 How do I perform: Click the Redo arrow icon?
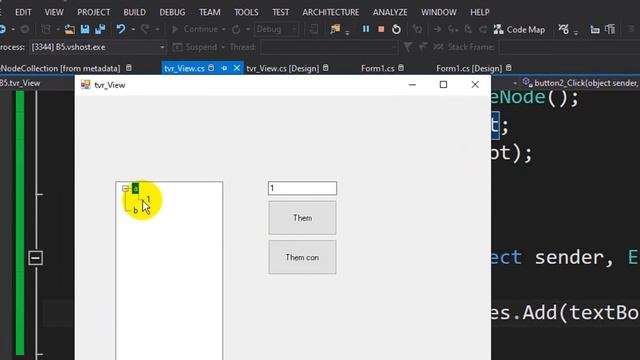pyautogui.click(x=145, y=29)
